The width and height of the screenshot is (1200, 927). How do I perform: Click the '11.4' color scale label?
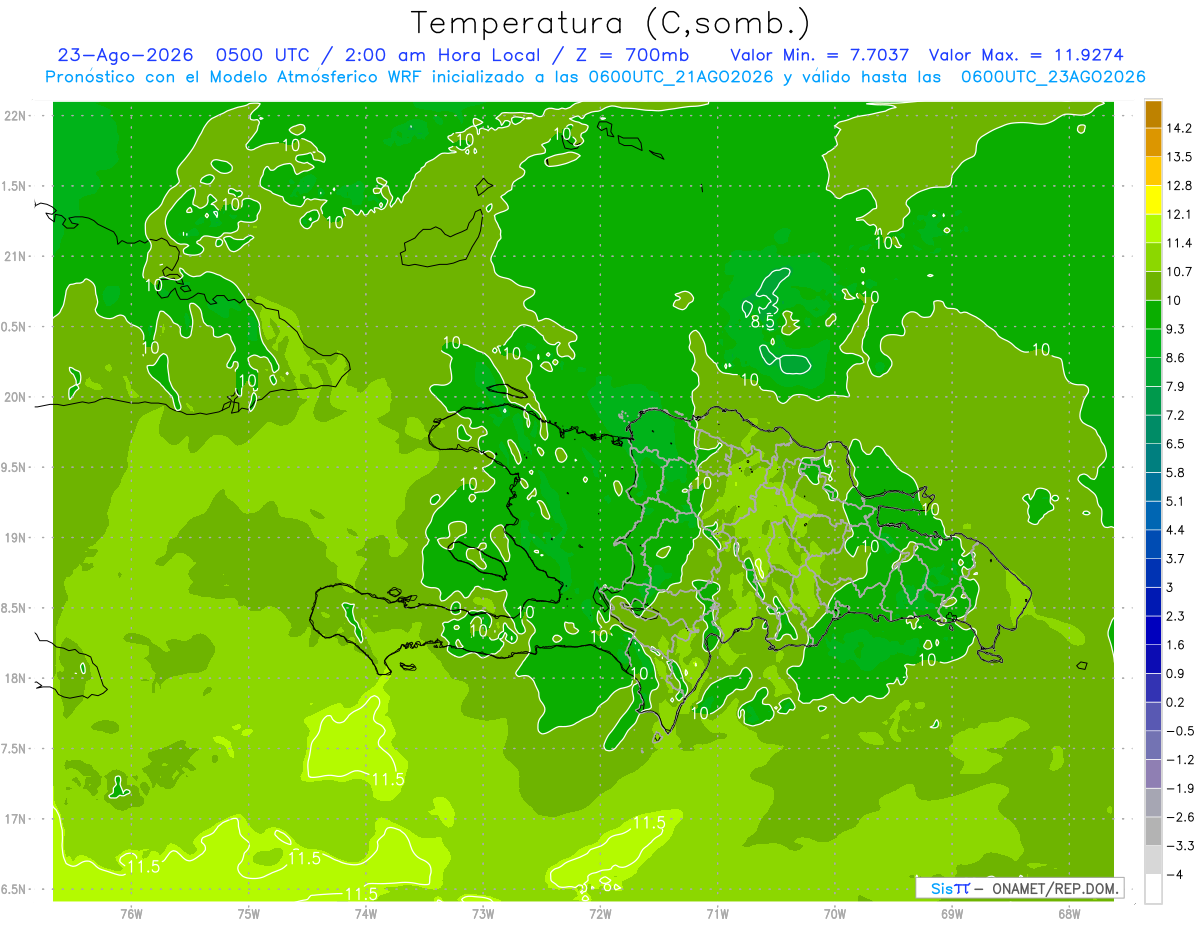1180,242
